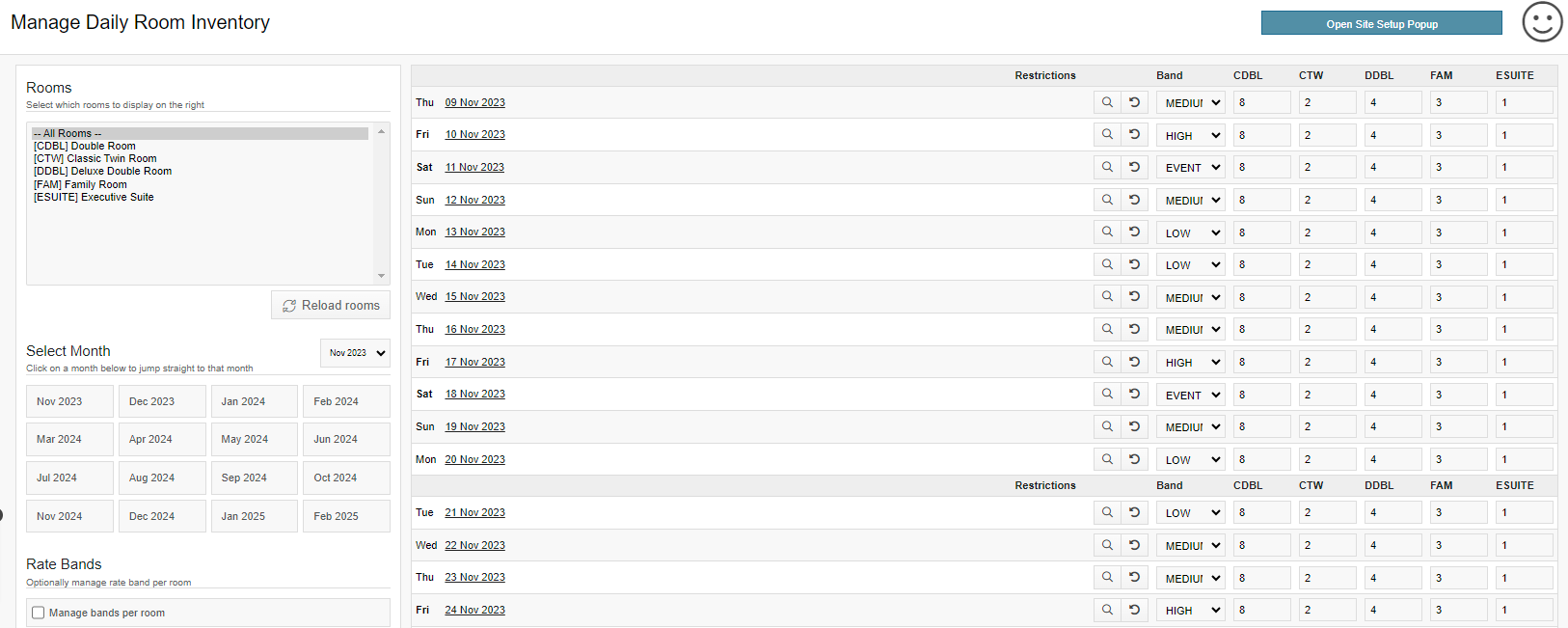1568x628 pixels.
Task: Click the smiley face icon at top right
Action: tap(1542, 22)
